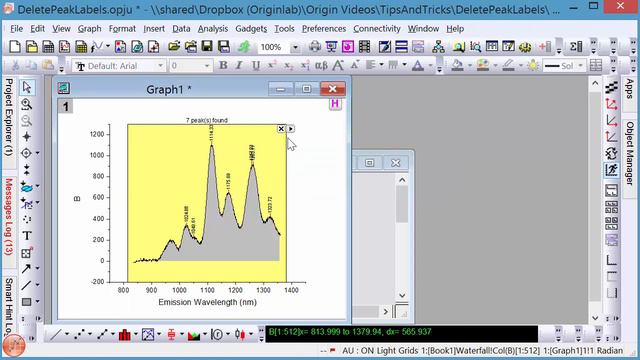Toggle Greek alpha-beta symbols
Viewport: 640px width, 360px height.
pos(321,65)
